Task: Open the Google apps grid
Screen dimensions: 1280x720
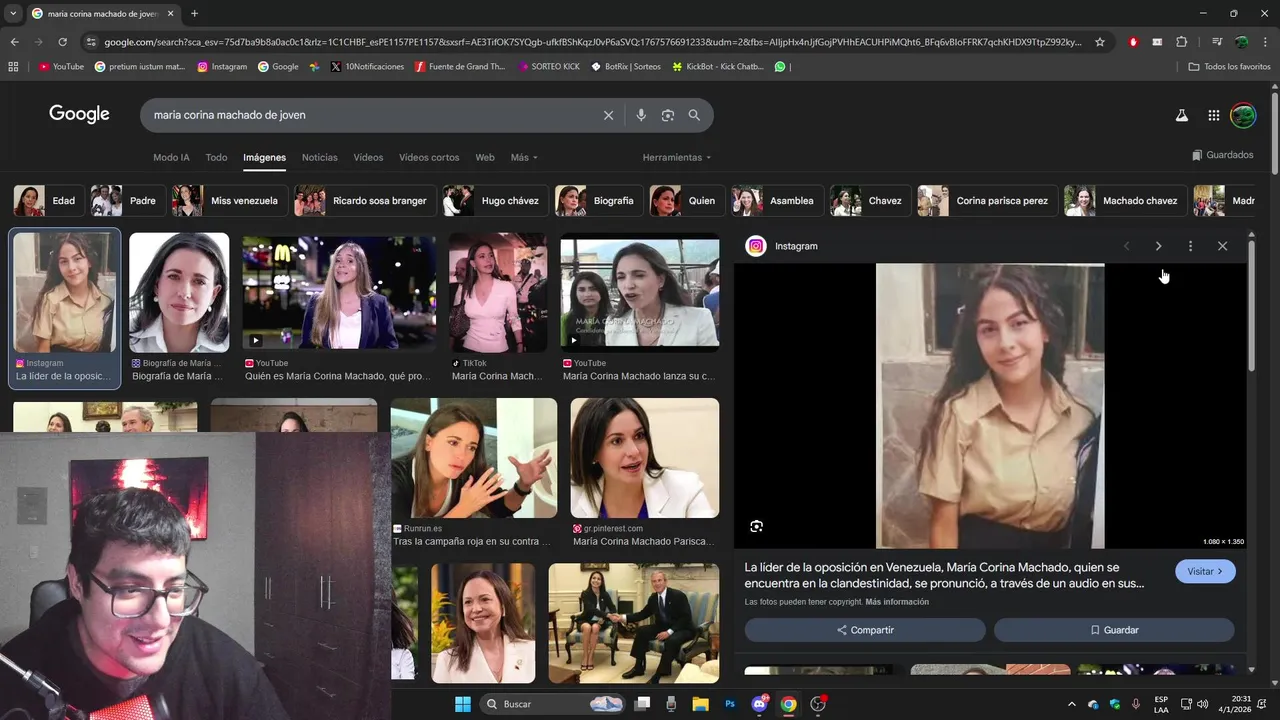Action: (x=1214, y=116)
